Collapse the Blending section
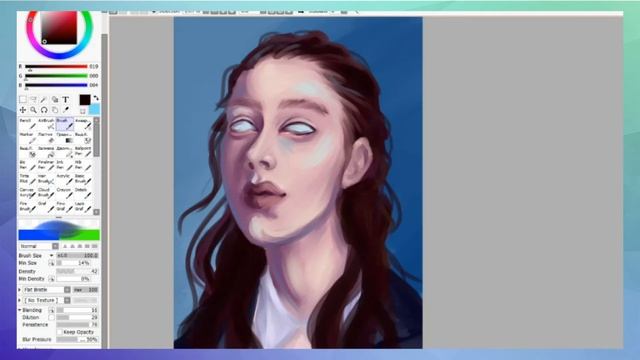640x360 pixels. [x=20, y=310]
